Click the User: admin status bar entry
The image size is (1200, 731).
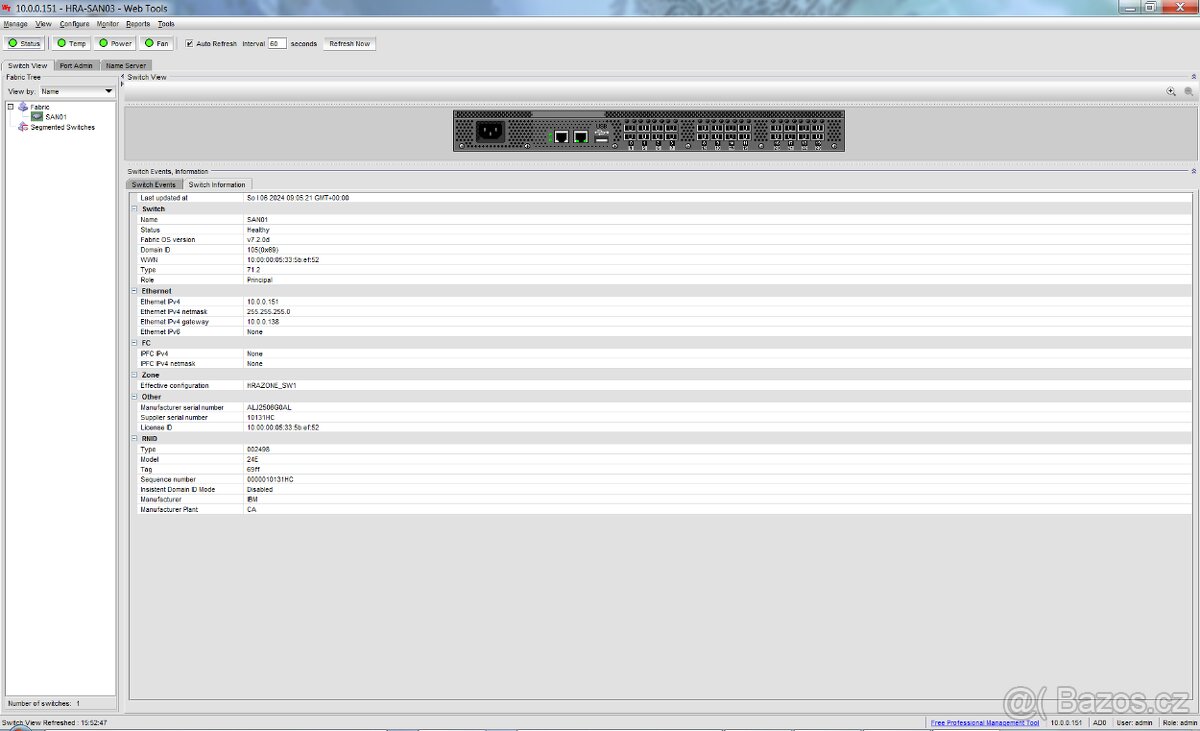pos(1134,722)
